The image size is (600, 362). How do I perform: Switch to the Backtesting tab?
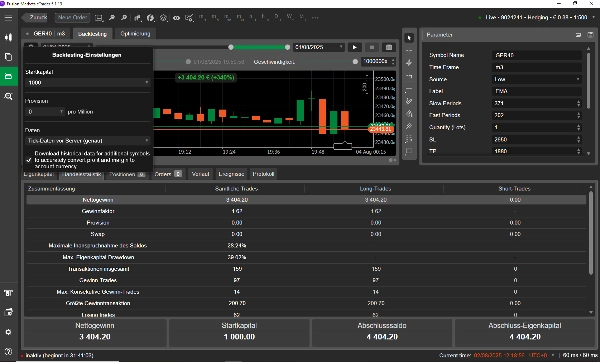(92, 34)
